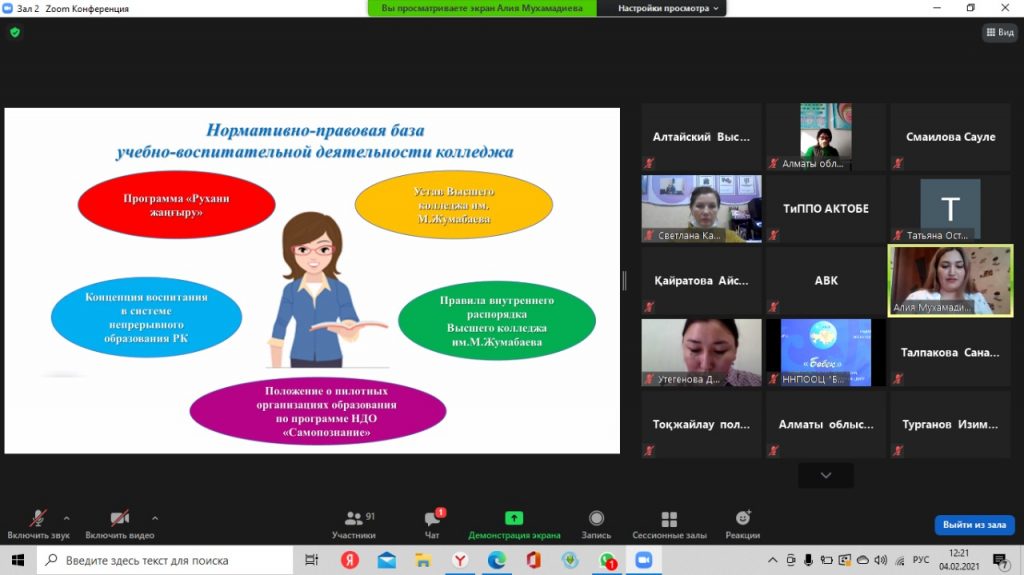Click the green encryption shield icon
The height and width of the screenshot is (575, 1024).
pyautogui.click(x=15, y=32)
